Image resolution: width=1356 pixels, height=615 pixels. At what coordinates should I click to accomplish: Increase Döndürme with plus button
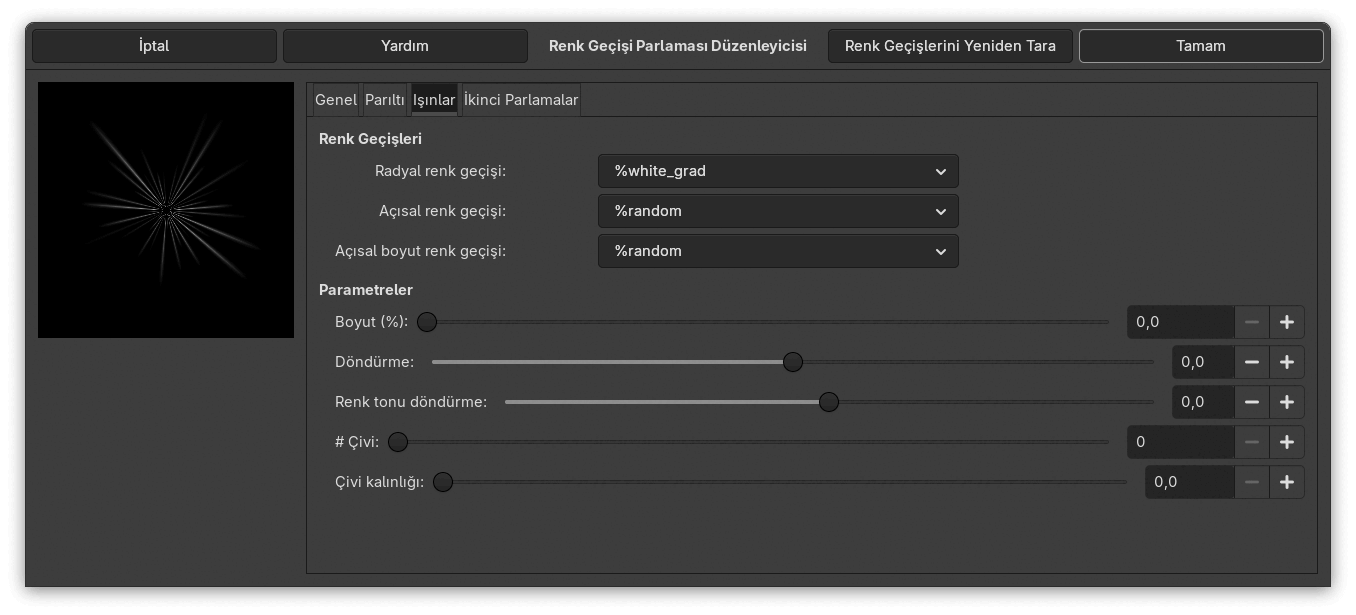tap(1287, 362)
